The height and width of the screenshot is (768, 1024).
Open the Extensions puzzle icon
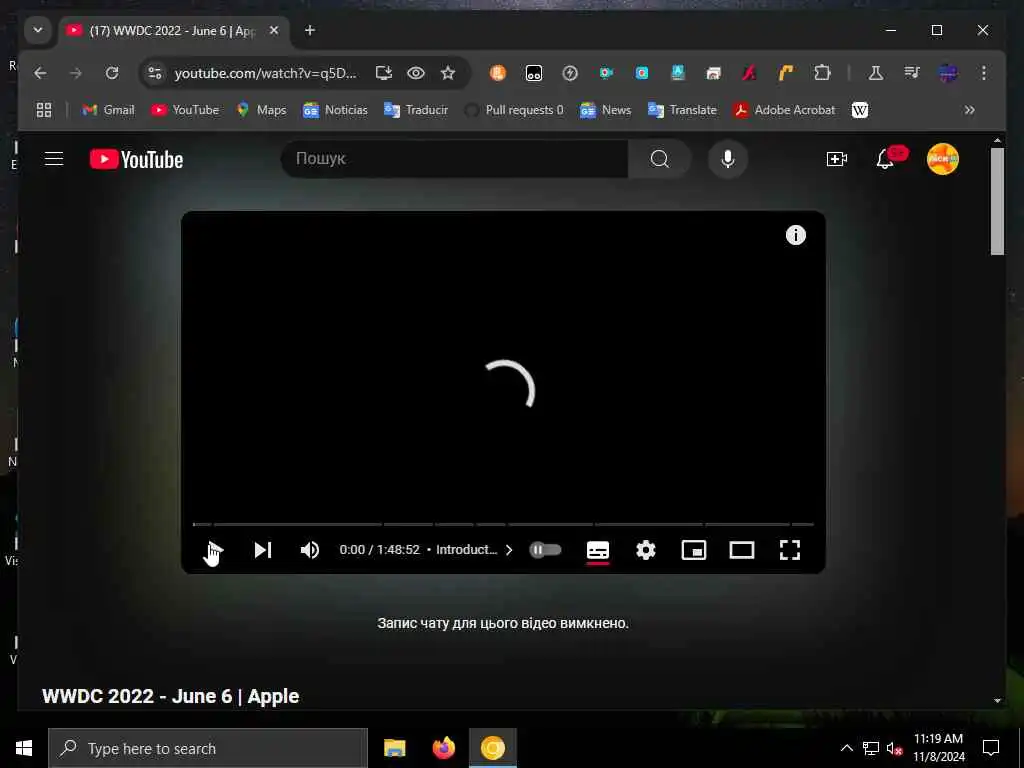coord(822,73)
